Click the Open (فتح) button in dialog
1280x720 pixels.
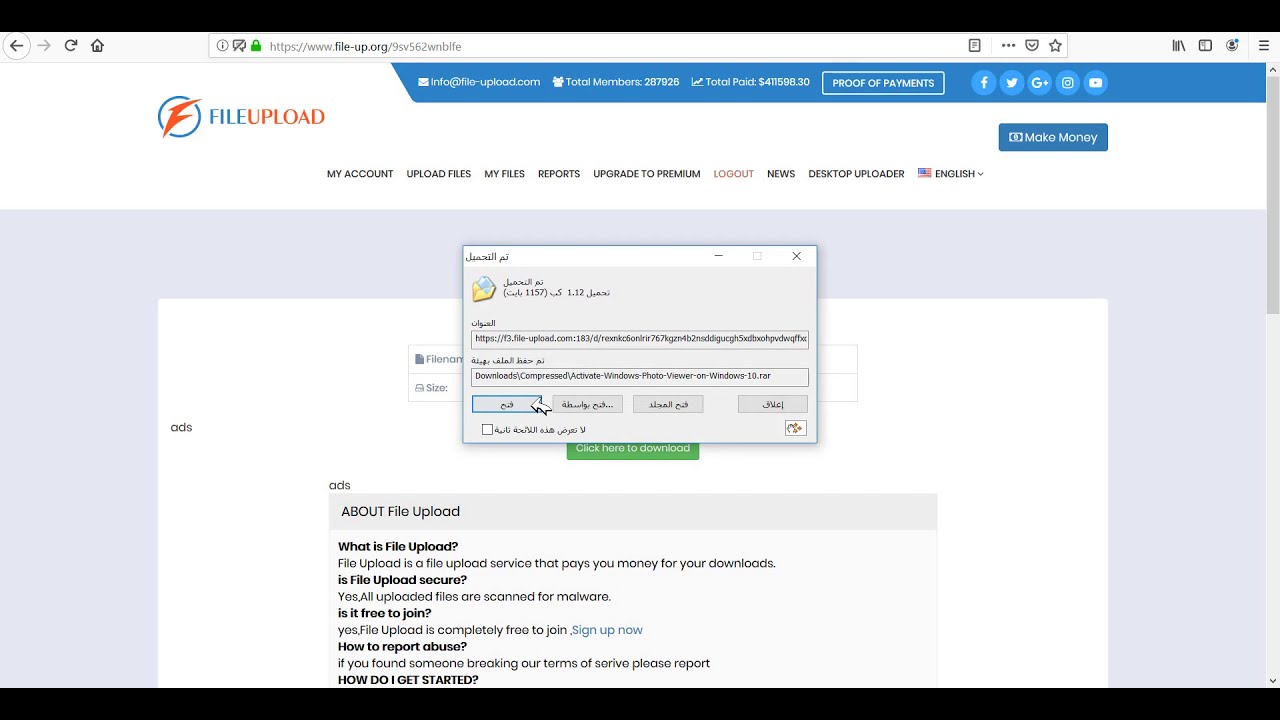[507, 404]
